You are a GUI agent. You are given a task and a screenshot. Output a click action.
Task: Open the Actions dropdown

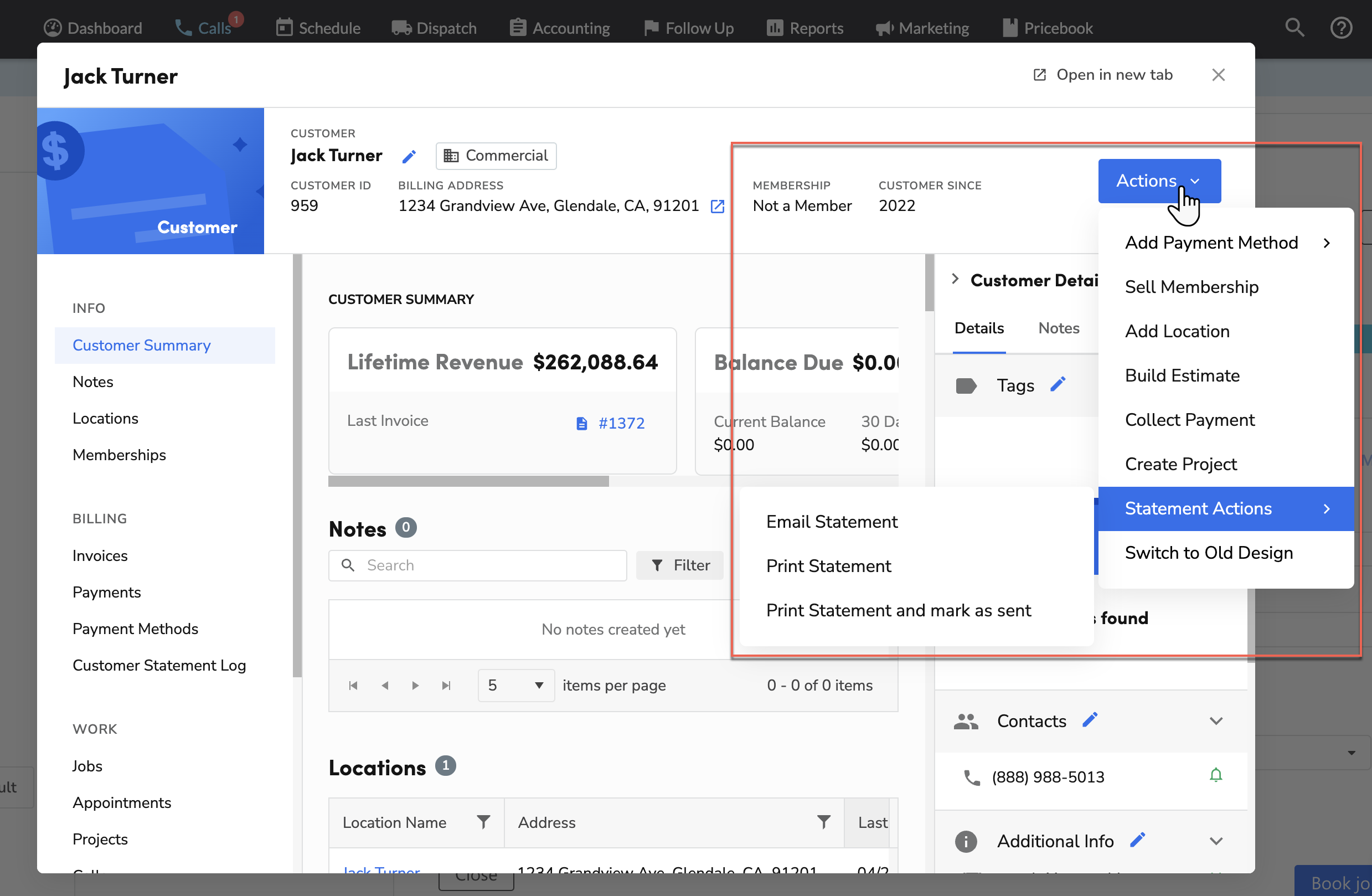[1159, 181]
